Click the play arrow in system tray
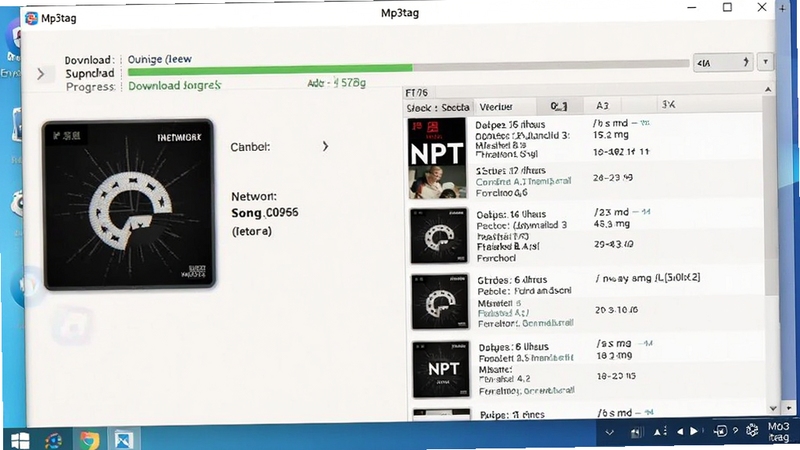800x450 pixels. 694,432
